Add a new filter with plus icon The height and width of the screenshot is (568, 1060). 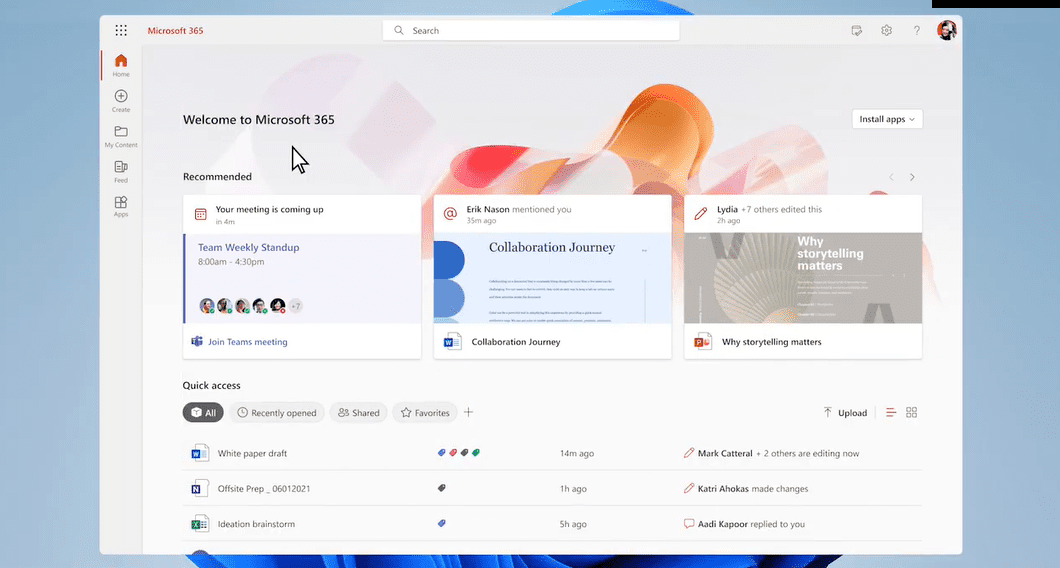coord(468,412)
